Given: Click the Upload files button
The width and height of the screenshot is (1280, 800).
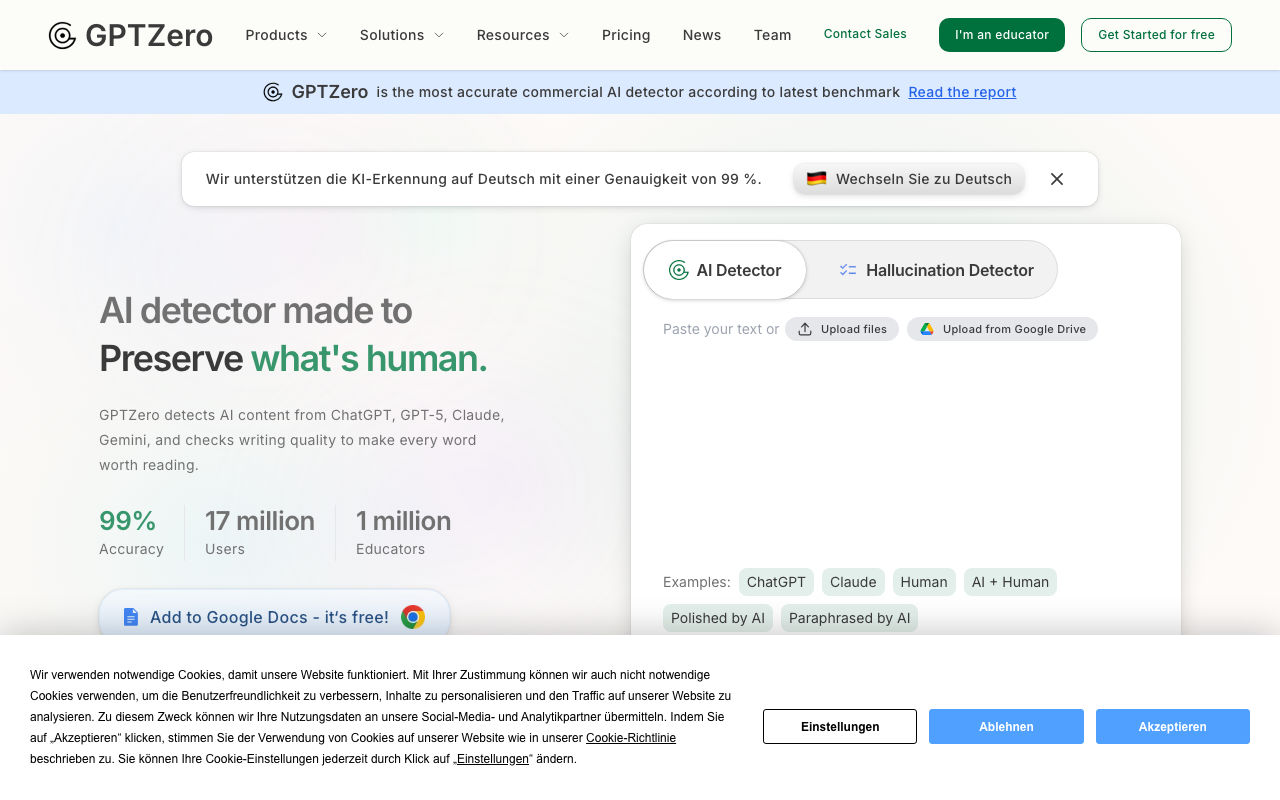Looking at the screenshot, I should pyautogui.click(x=842, y=329).
